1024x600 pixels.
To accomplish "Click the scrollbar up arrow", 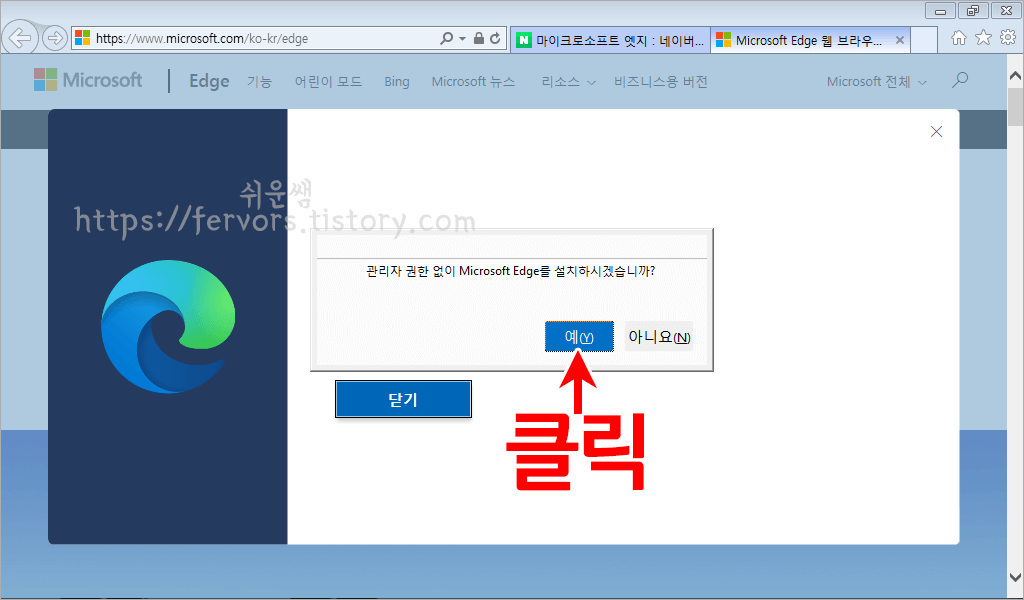I will click(x=1016, y=76).
